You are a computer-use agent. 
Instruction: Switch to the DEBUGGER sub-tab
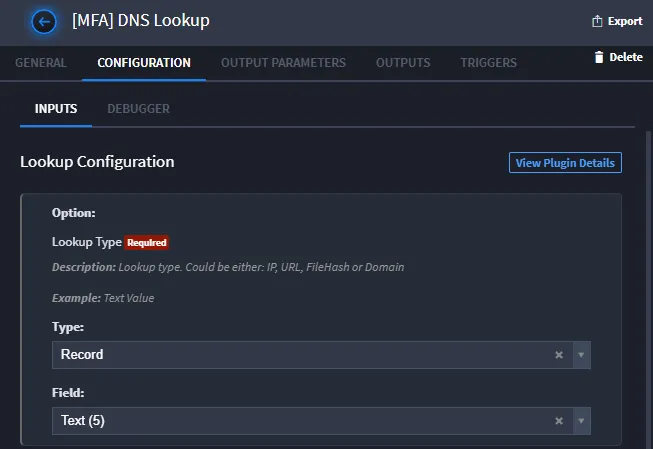tap(139, 109)
